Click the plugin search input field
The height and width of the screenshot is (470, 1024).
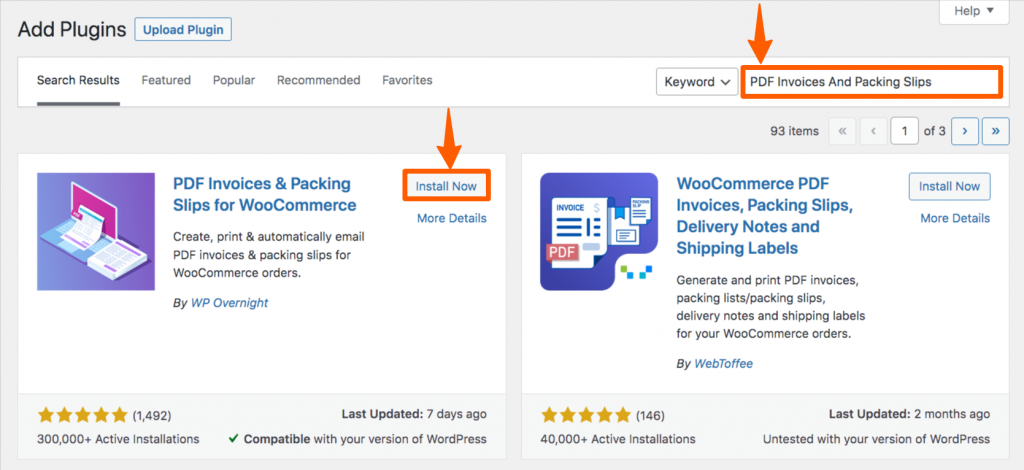tap(871, 82)
